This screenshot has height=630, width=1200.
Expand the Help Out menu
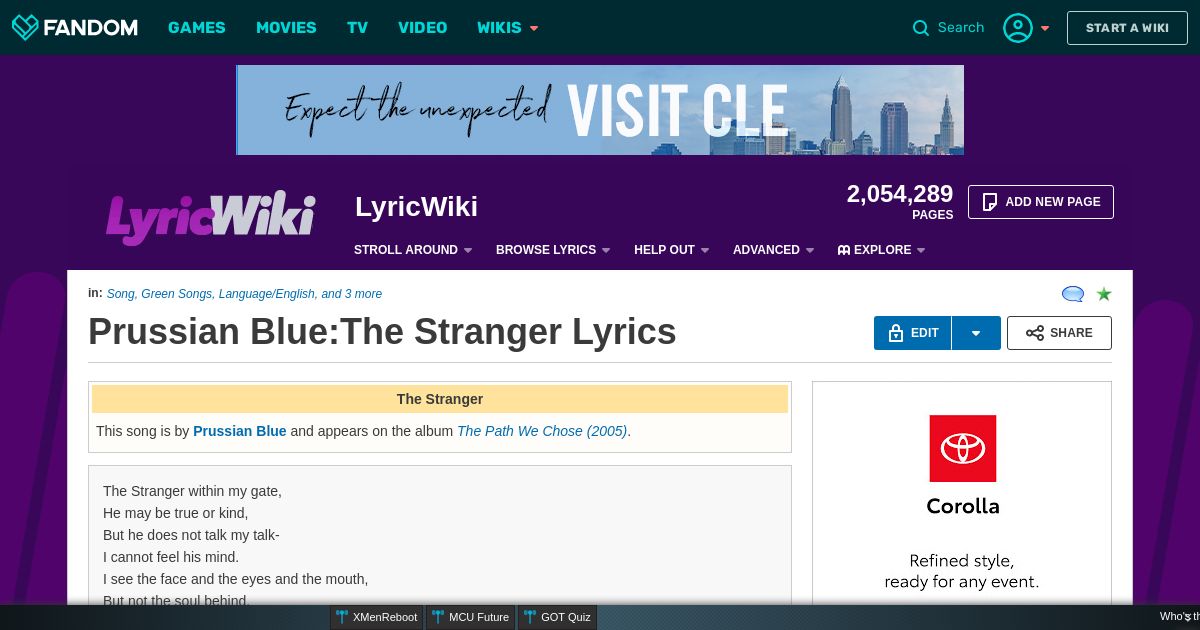pos(672,250)
